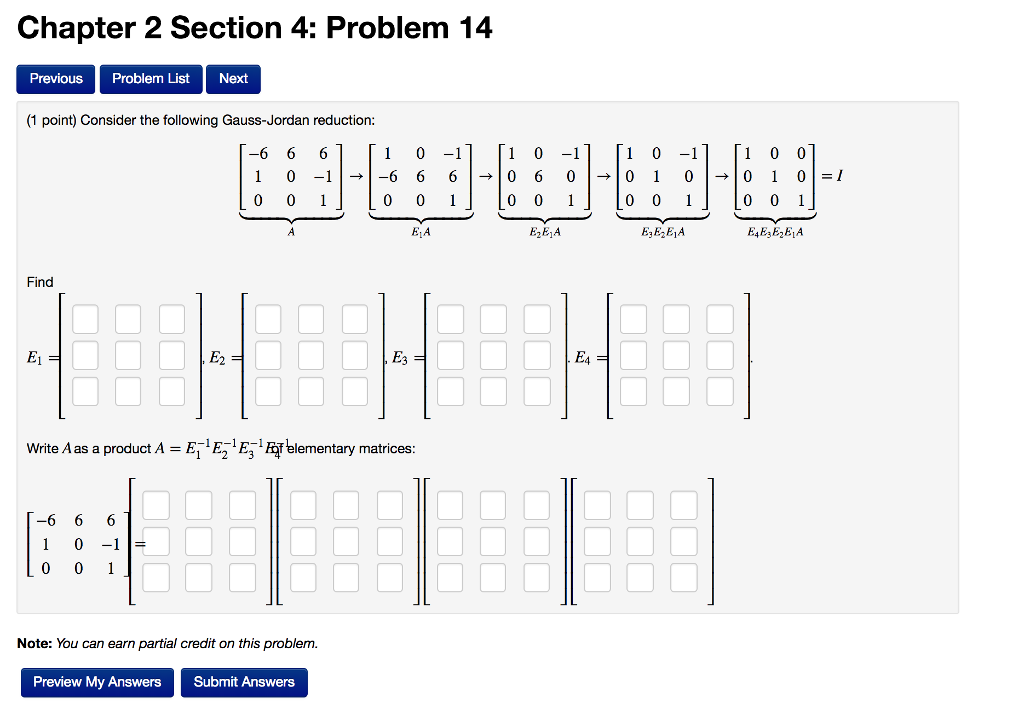Click the middle-left field of the fourth product matrix
The image size is (1024, 715).
coord(596,541)
